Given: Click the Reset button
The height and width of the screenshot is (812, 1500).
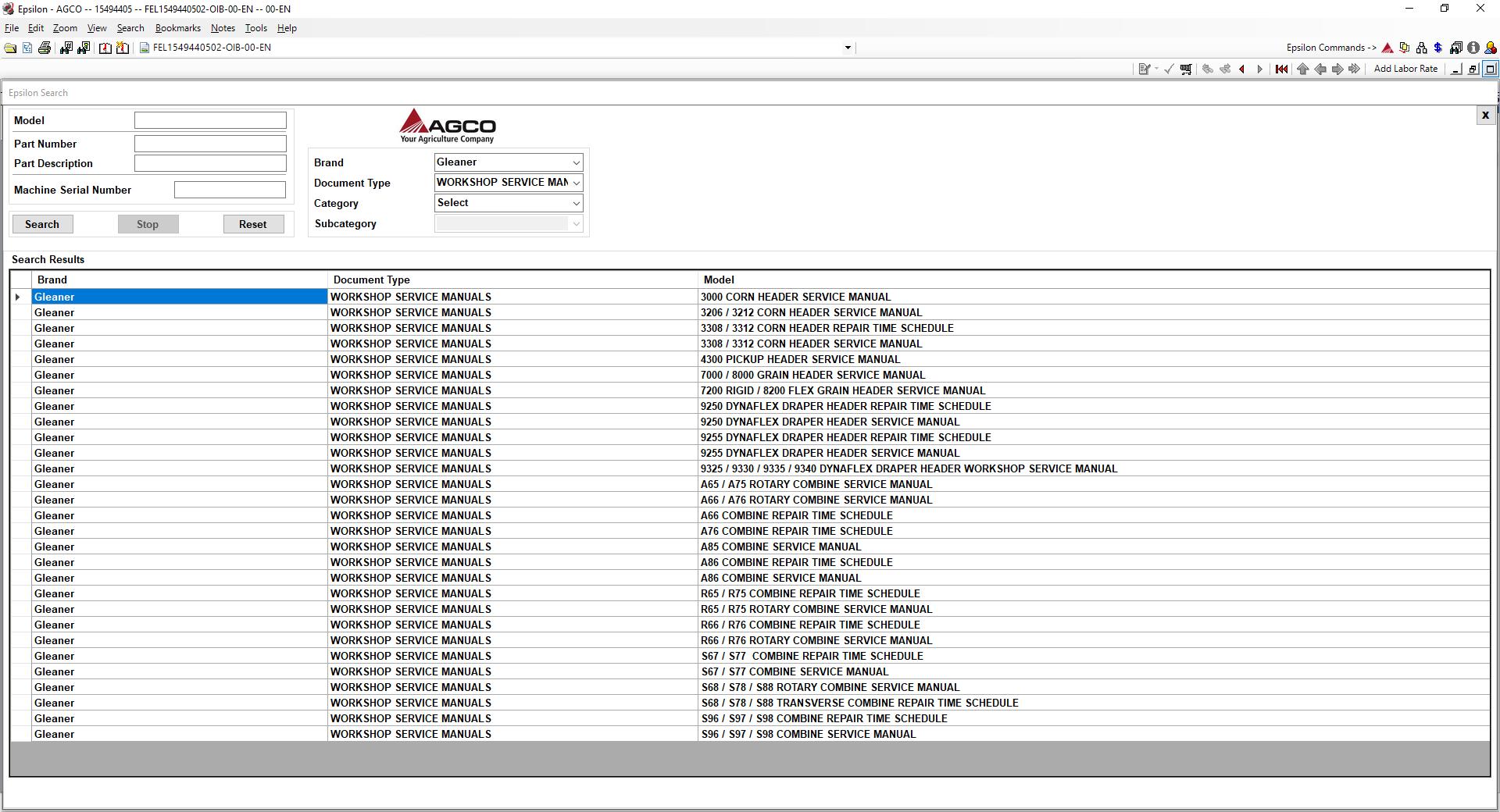Looking at the screenshot, I should point(252,224).
